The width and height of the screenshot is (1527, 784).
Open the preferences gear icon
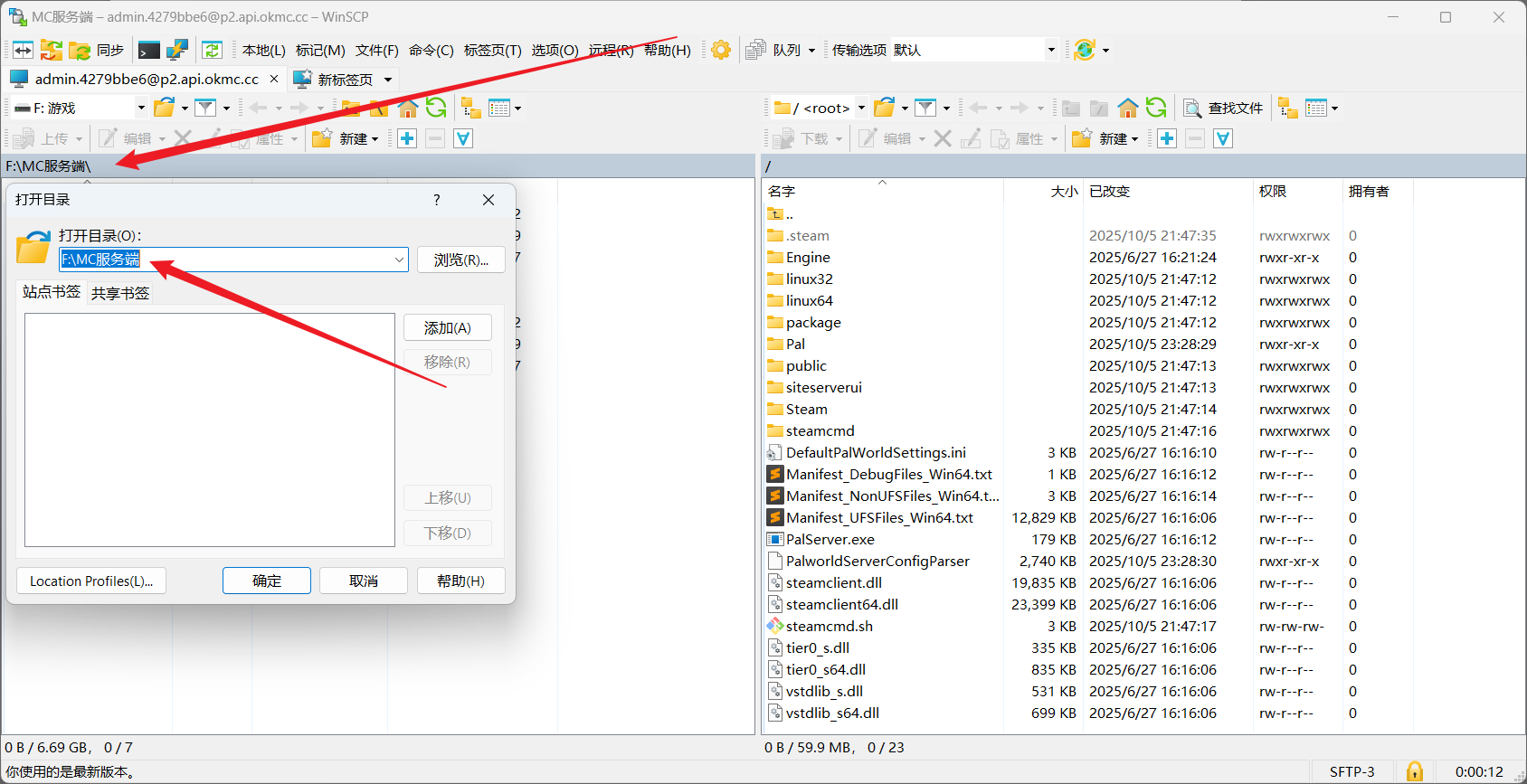tap(721, 50)
